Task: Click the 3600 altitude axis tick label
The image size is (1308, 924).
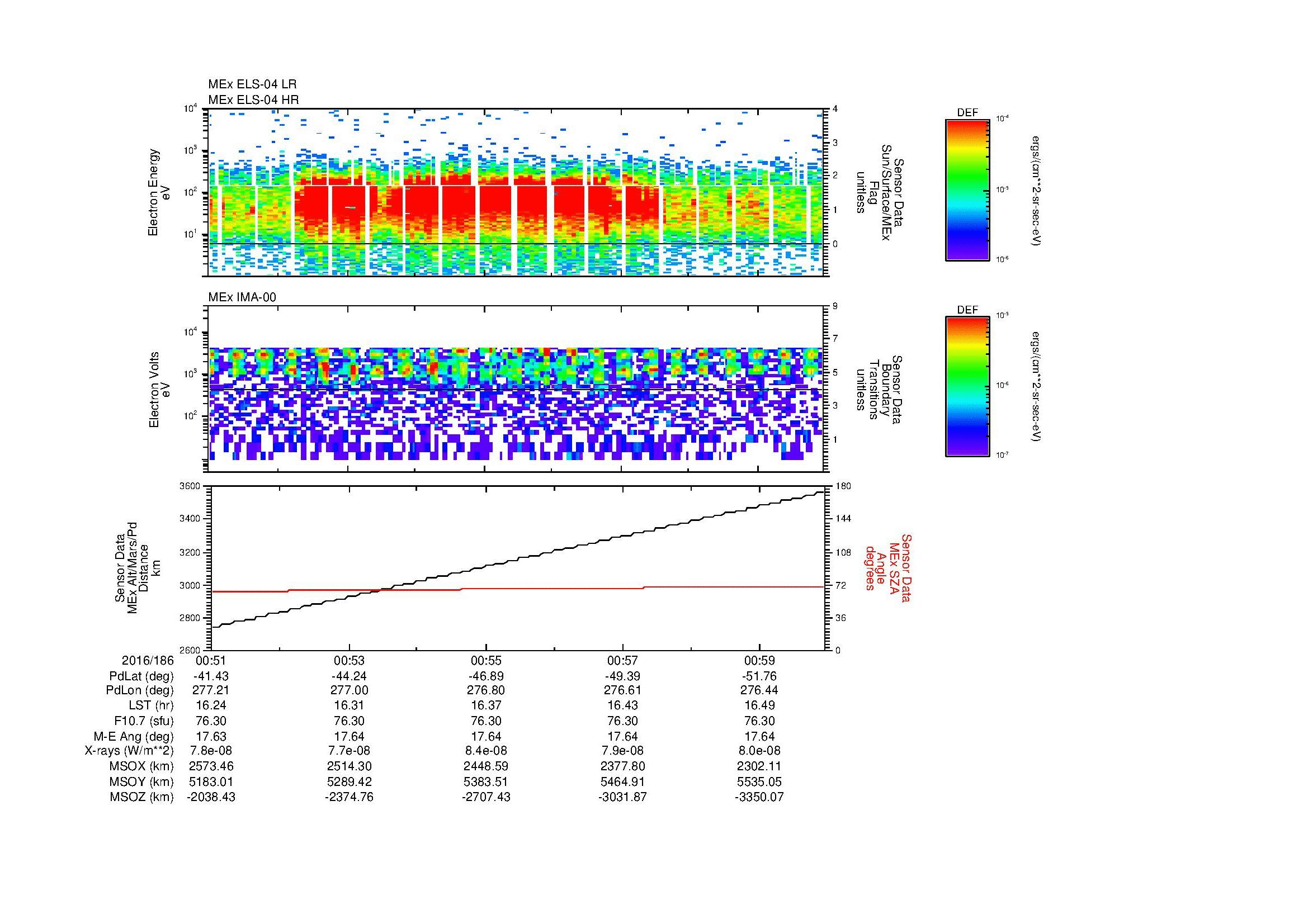Action: (x=190, y=486)
